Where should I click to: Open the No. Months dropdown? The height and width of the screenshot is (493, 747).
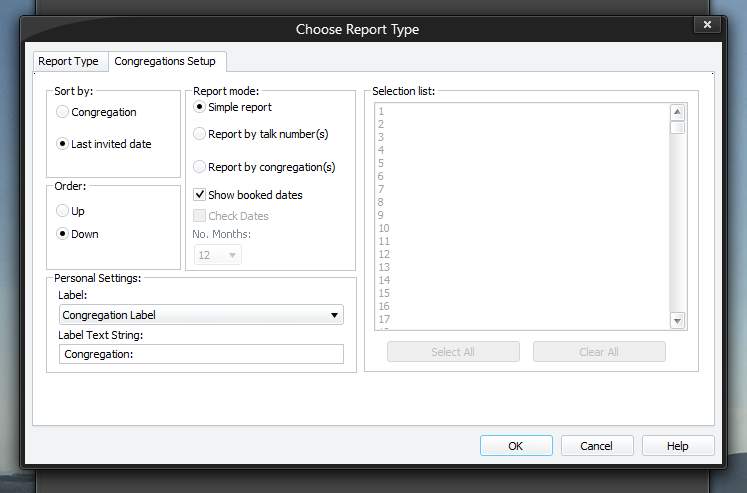(x=217, y=255)
